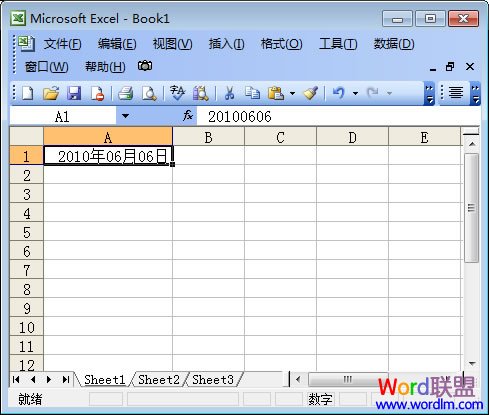Click the camera icon in the menu bar

coord(145,66)
